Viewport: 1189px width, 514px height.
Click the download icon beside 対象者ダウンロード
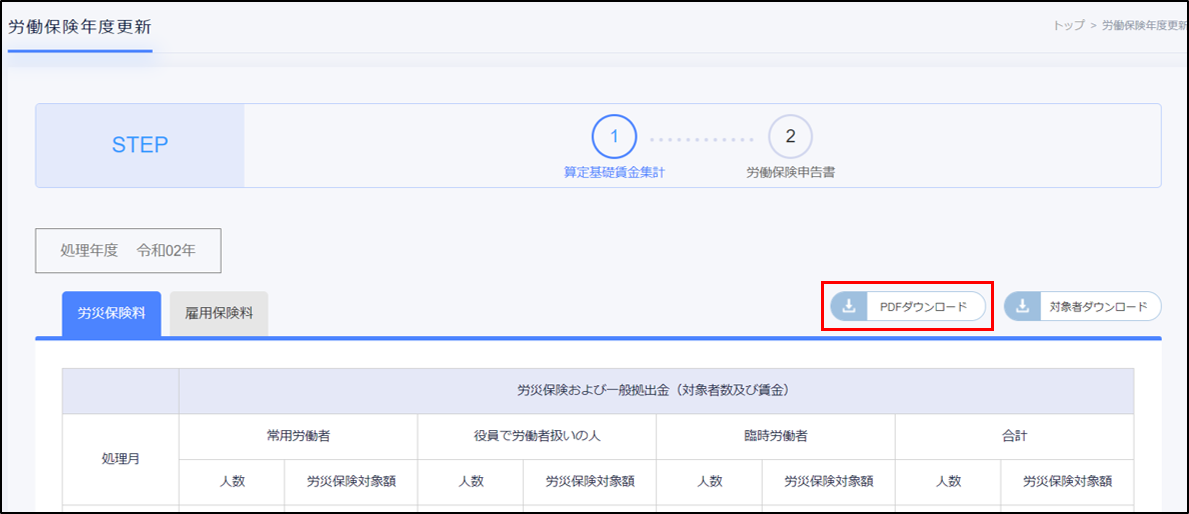[x=1022, y=307]
